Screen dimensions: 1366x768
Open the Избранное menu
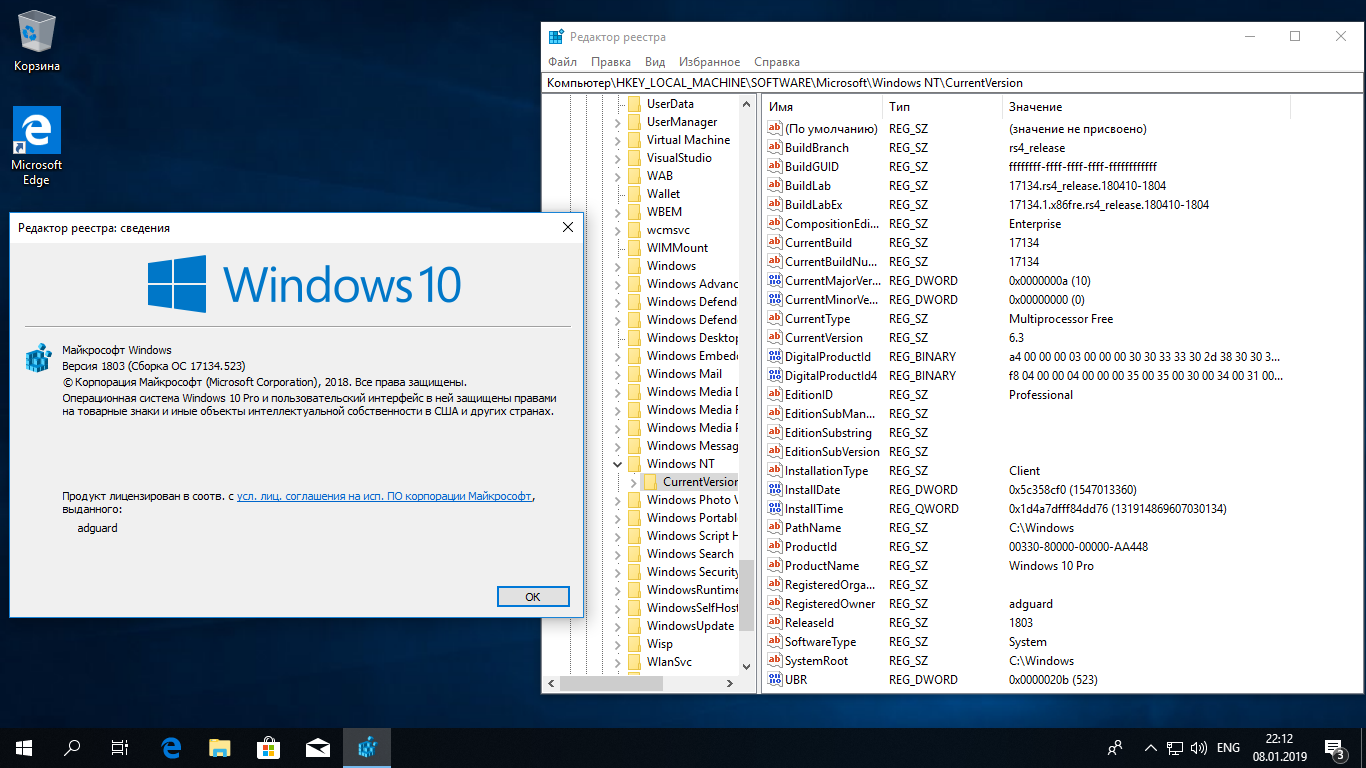709,62
